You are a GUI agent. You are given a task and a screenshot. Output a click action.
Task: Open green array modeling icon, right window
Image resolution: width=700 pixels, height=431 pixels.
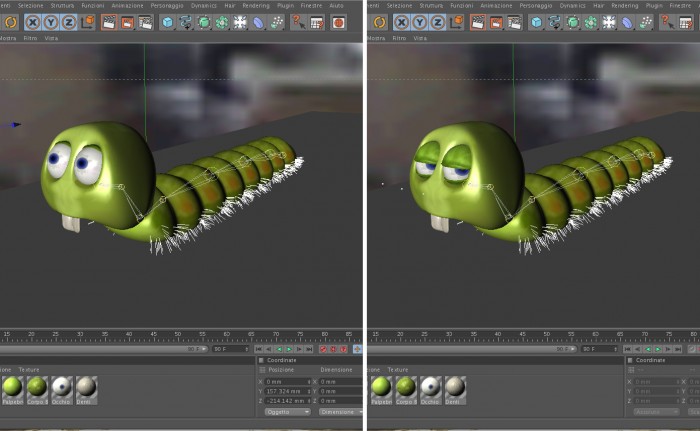(x=591, y=22)
